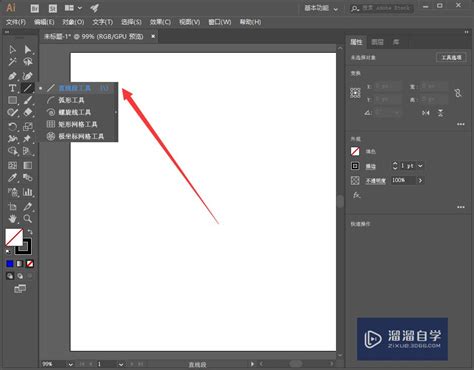Select the Mesh tool

click(x=12, y=165)
